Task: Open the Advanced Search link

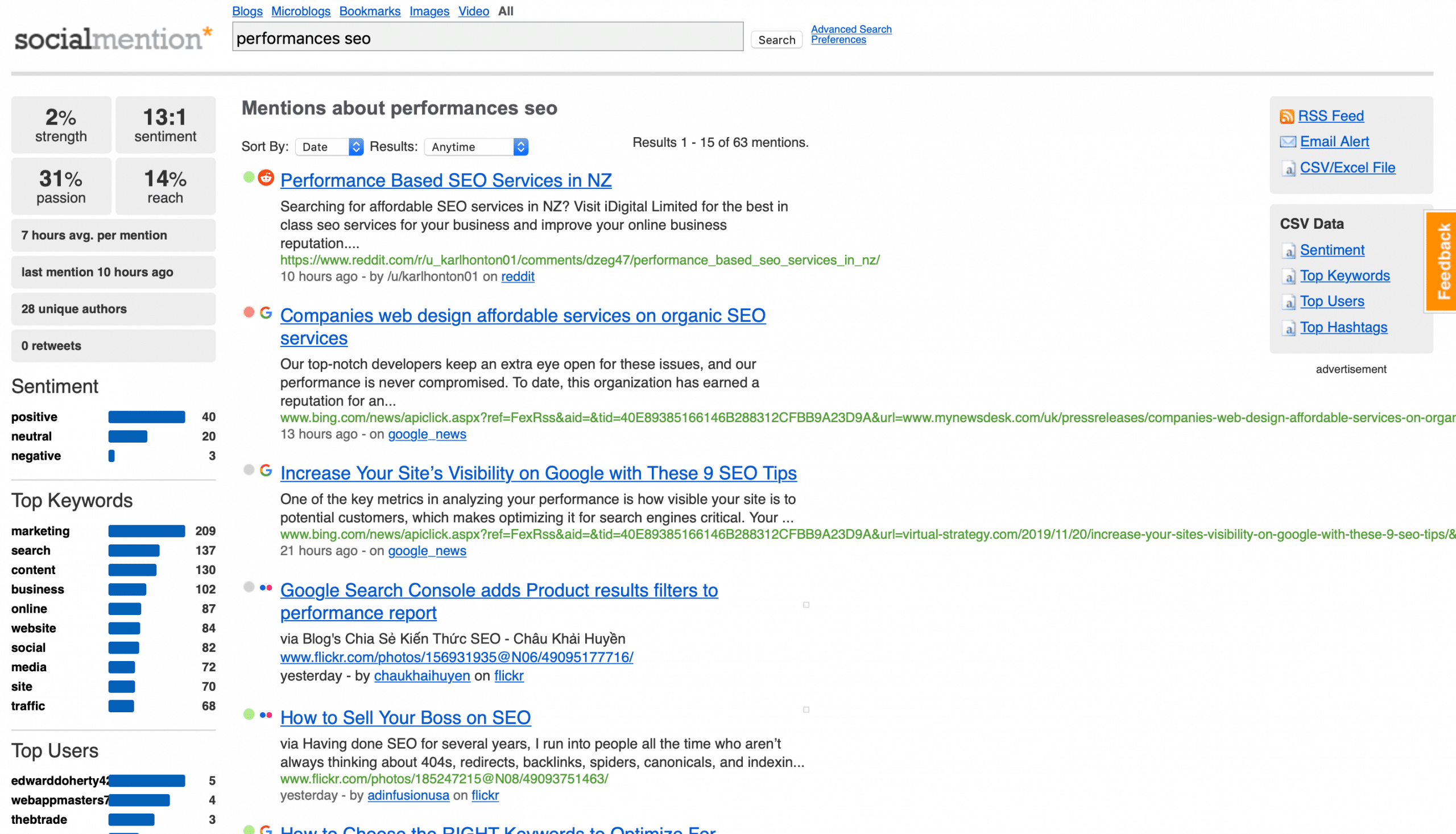Action: click(851, 29)
